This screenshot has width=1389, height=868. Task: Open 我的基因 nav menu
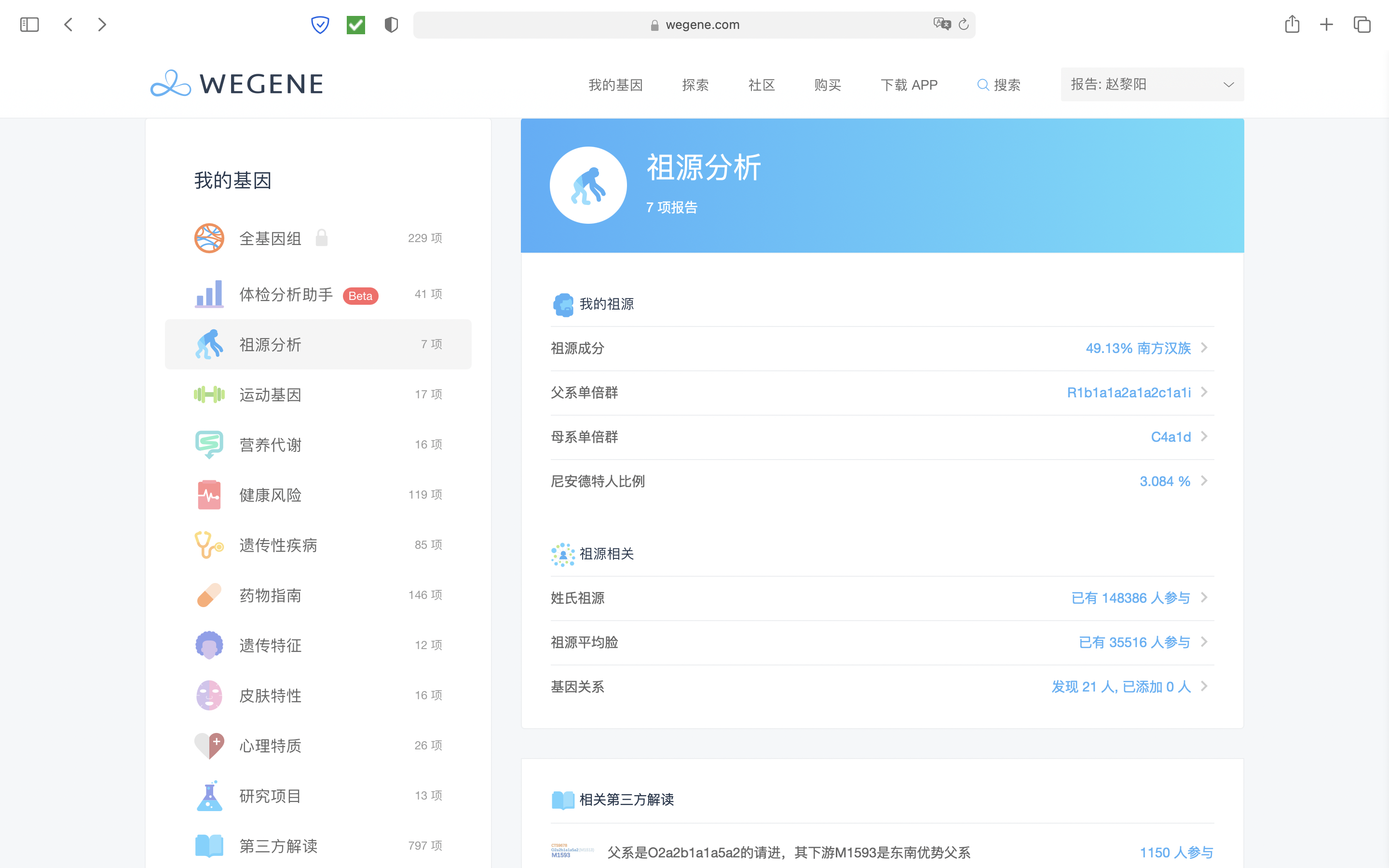coord(615,85)
